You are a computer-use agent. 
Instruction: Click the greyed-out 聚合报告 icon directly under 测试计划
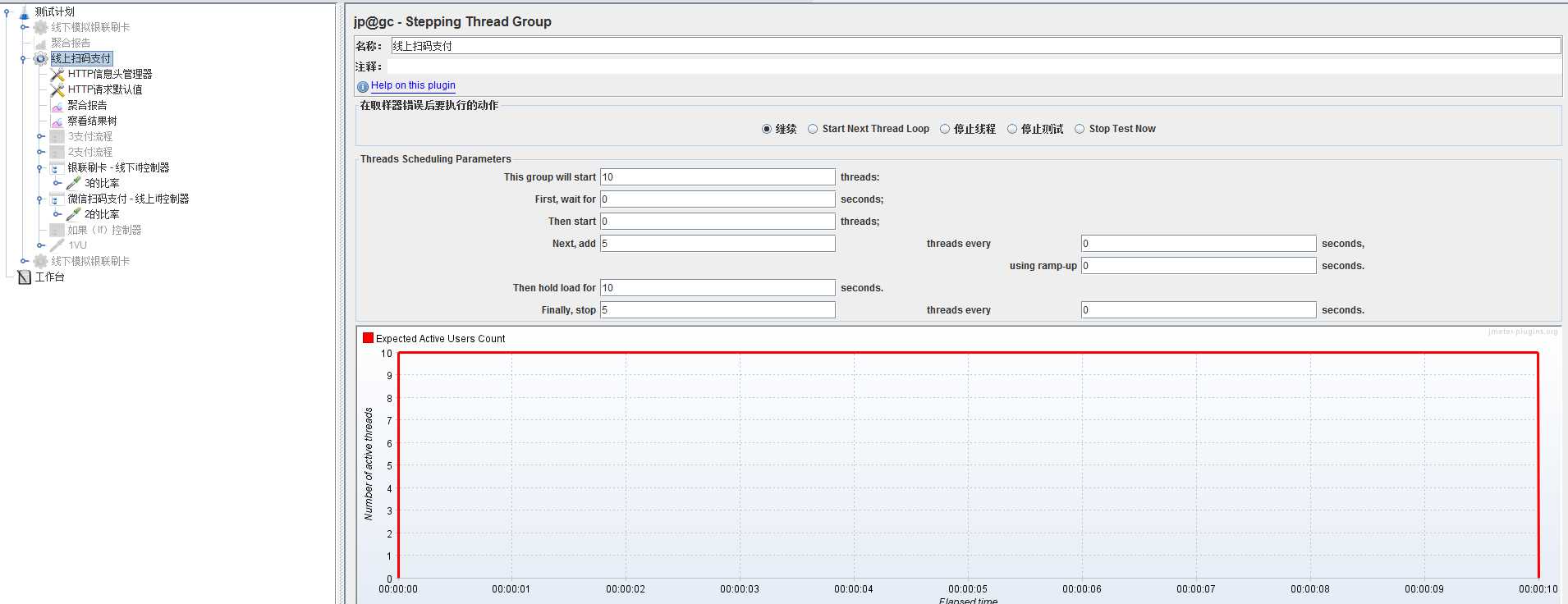click(x=40, y=43)
